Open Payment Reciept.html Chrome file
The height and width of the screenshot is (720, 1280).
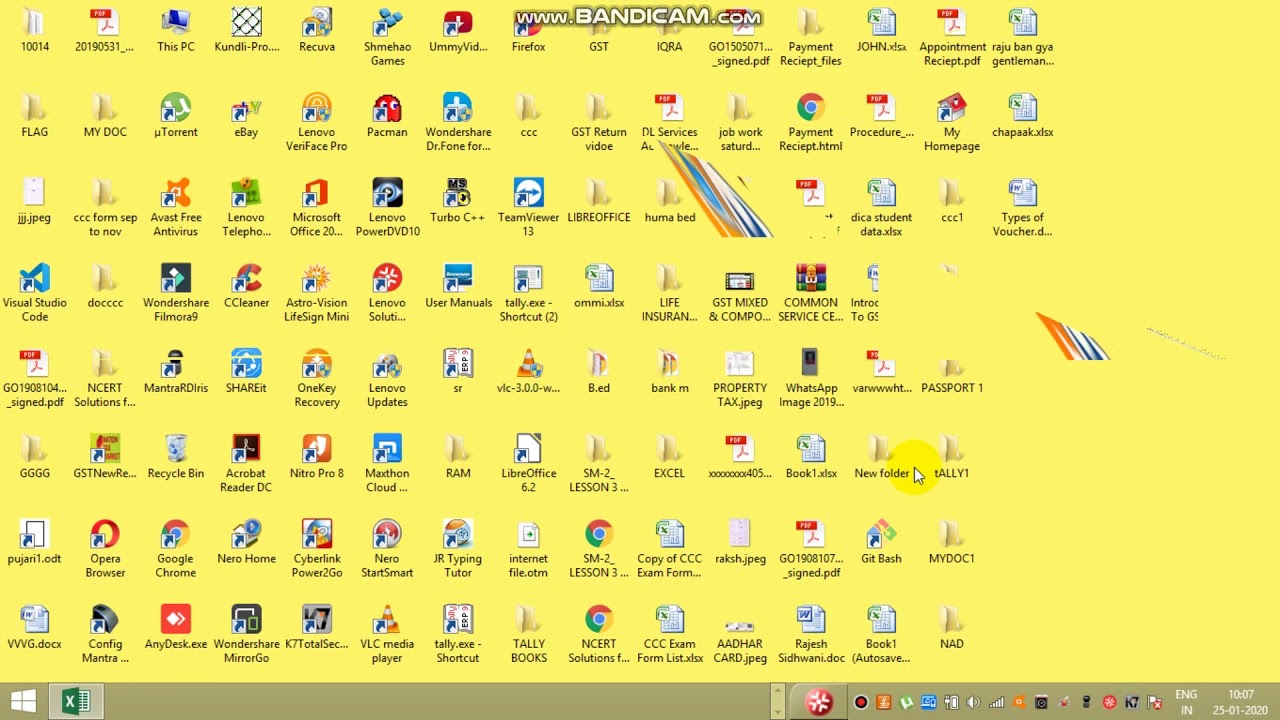(811, 123)
